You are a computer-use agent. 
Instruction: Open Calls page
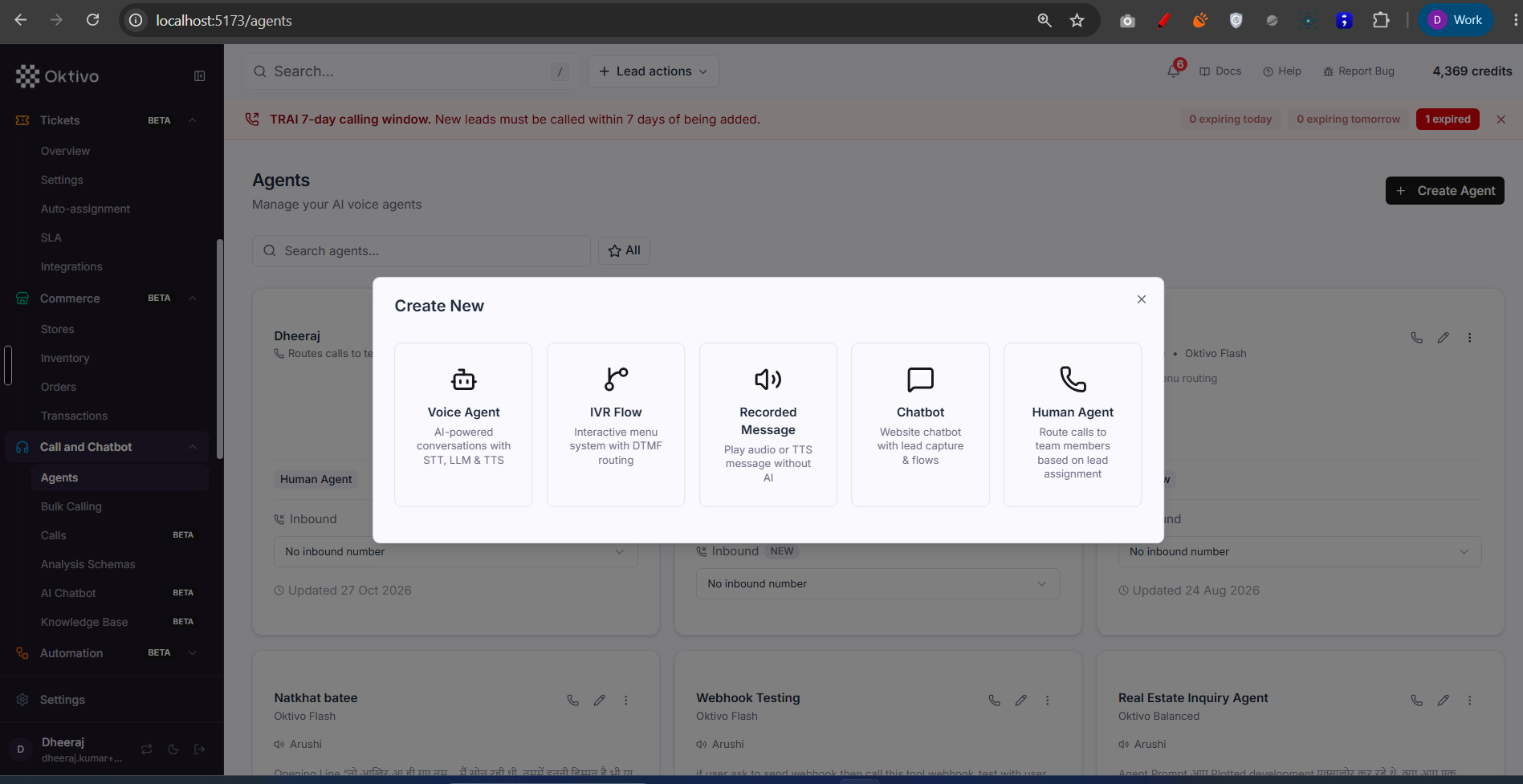coord(53,535)
